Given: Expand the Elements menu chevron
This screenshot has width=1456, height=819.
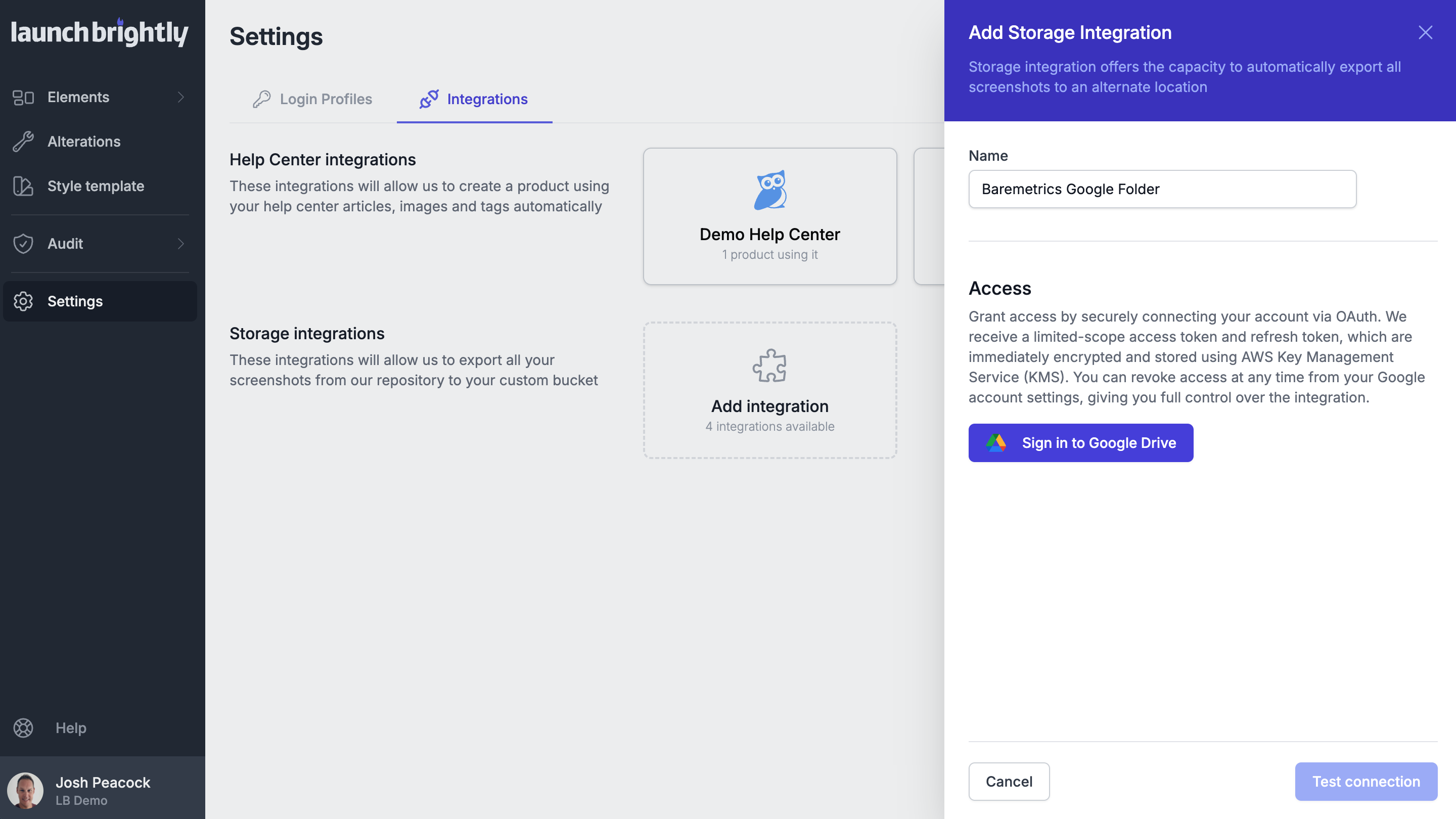Looking at the screenshot, I should point(181,97).
